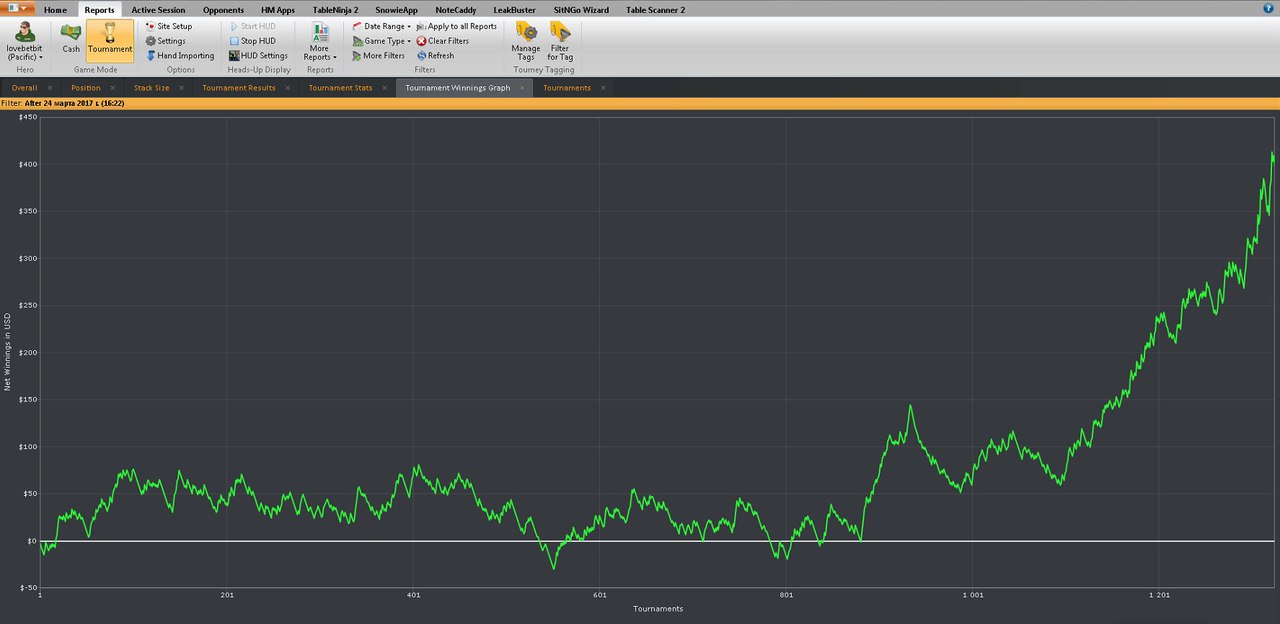The height and width of the screenshot is (624, 1280).
Task: Open Site Setup options
Action: pos(168,26)
